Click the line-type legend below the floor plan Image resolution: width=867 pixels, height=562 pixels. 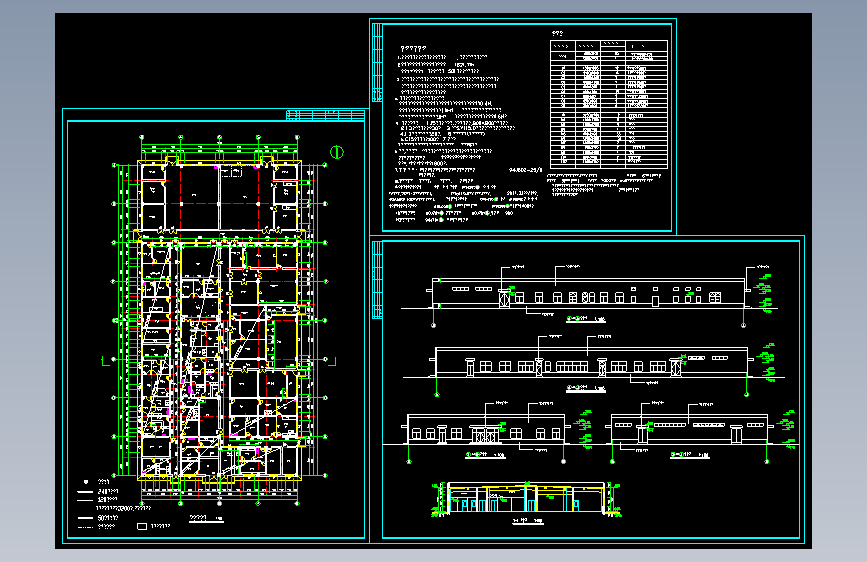point(124,505)
